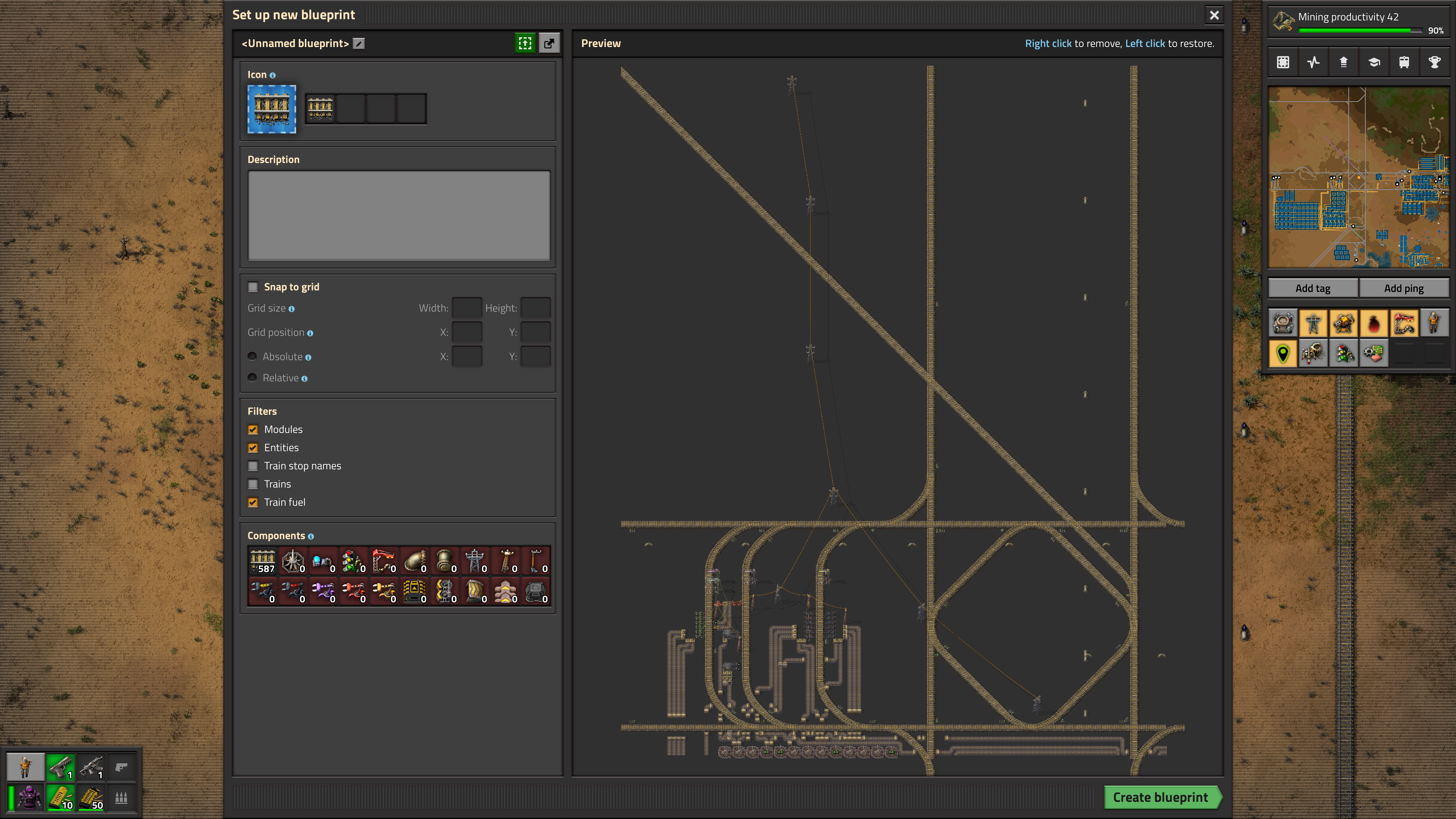The image size is (1456, 819).
Task: Click the Add ping button
Action: coord(1403,288)
